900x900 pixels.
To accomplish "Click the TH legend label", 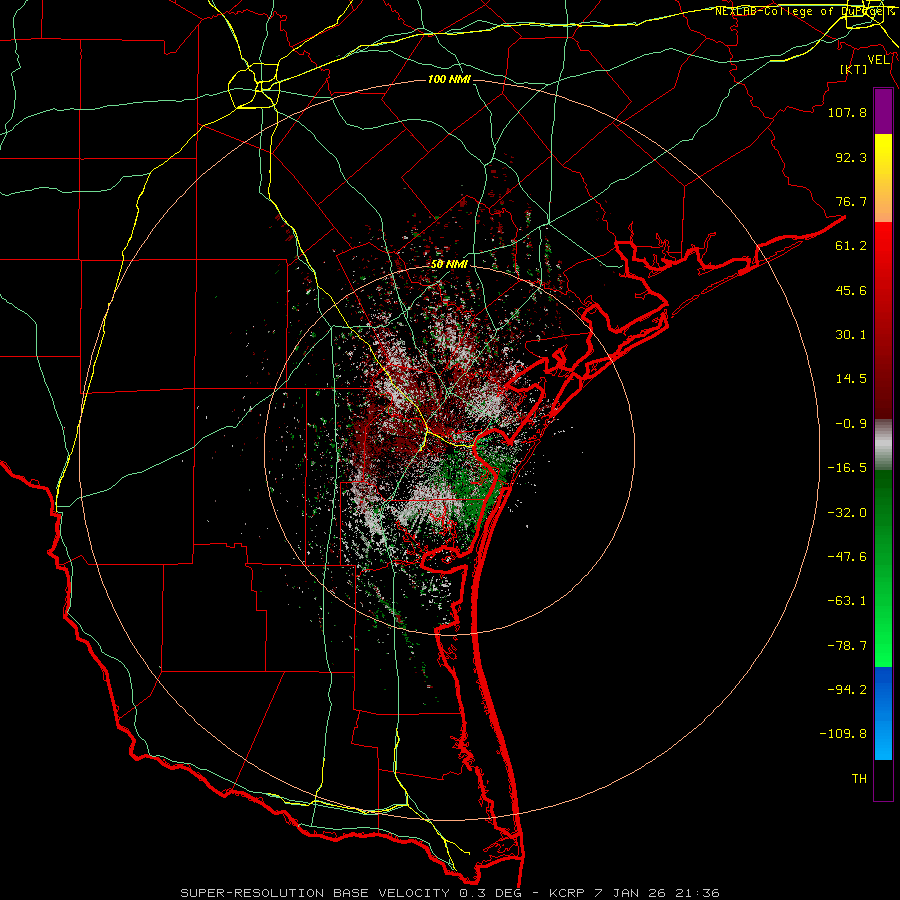I will (x=859, y=779).
